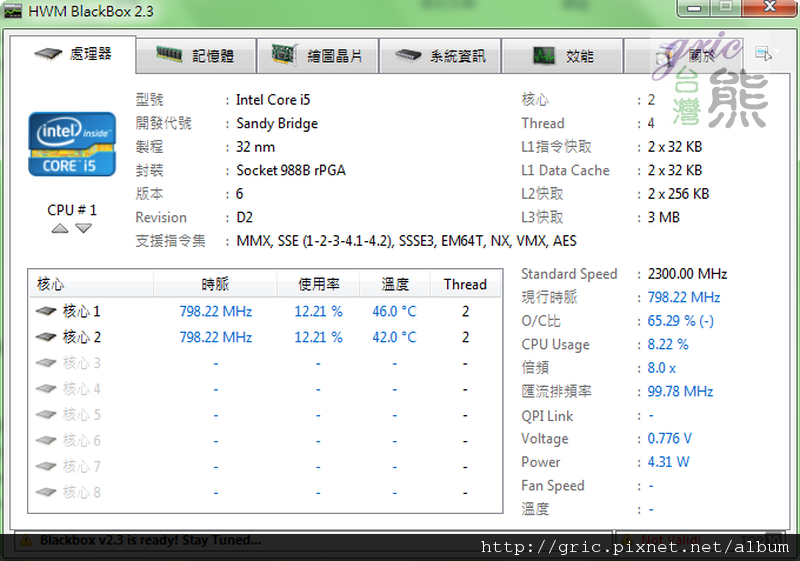Select the next CPU with the down arrow
Viewport: 800px width, 561px height.
point(84,228)
